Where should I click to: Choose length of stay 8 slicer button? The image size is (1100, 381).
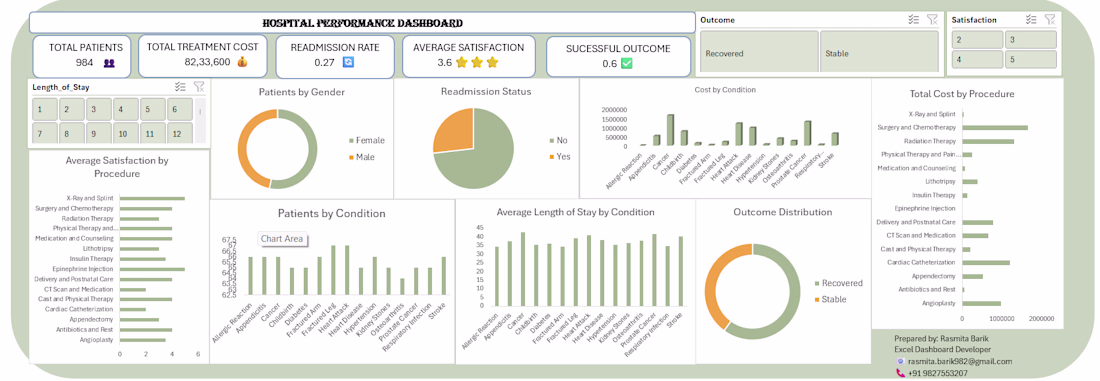coord(71,133)
